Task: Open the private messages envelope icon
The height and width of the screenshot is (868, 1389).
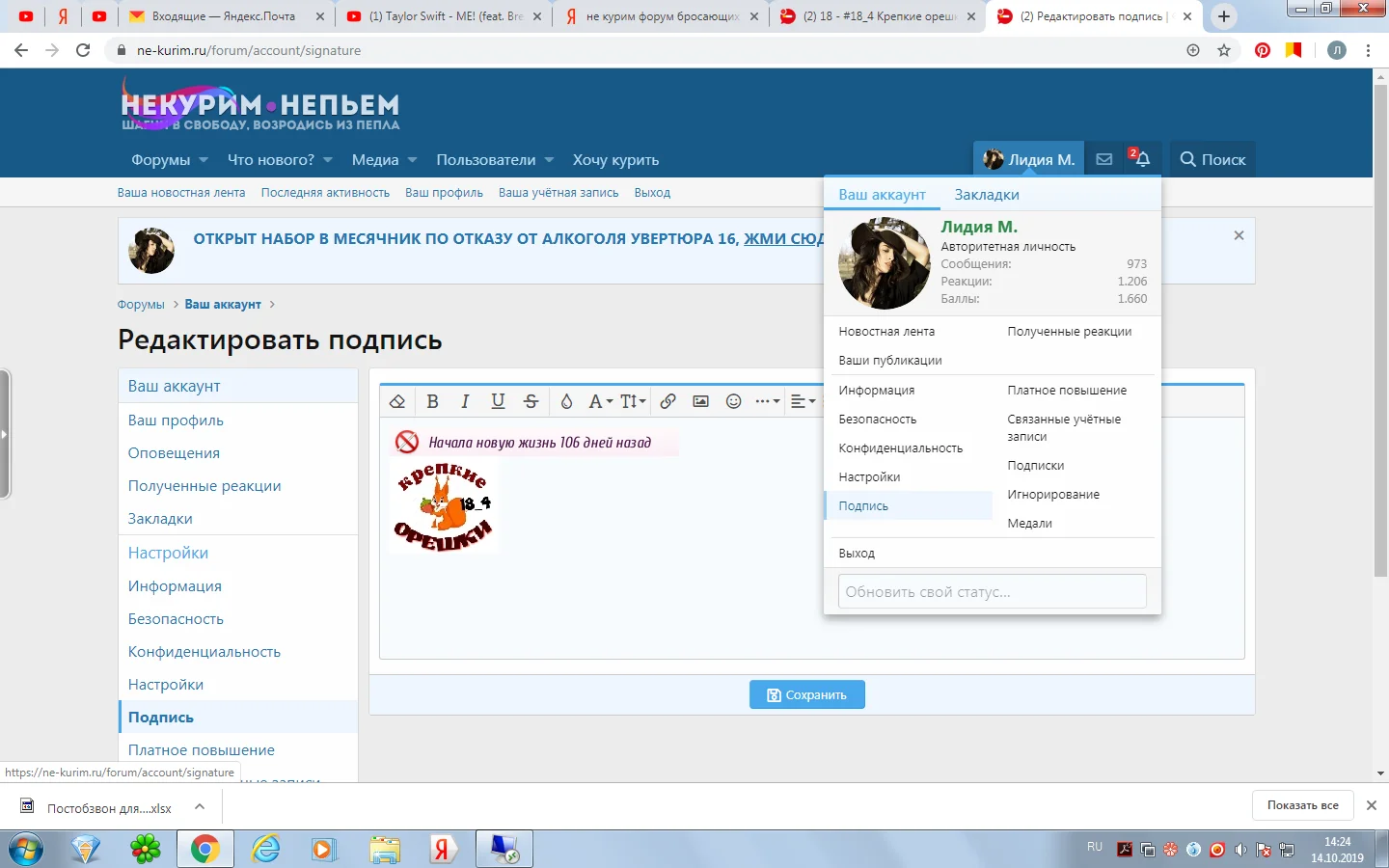Action: pos(1104,159)
